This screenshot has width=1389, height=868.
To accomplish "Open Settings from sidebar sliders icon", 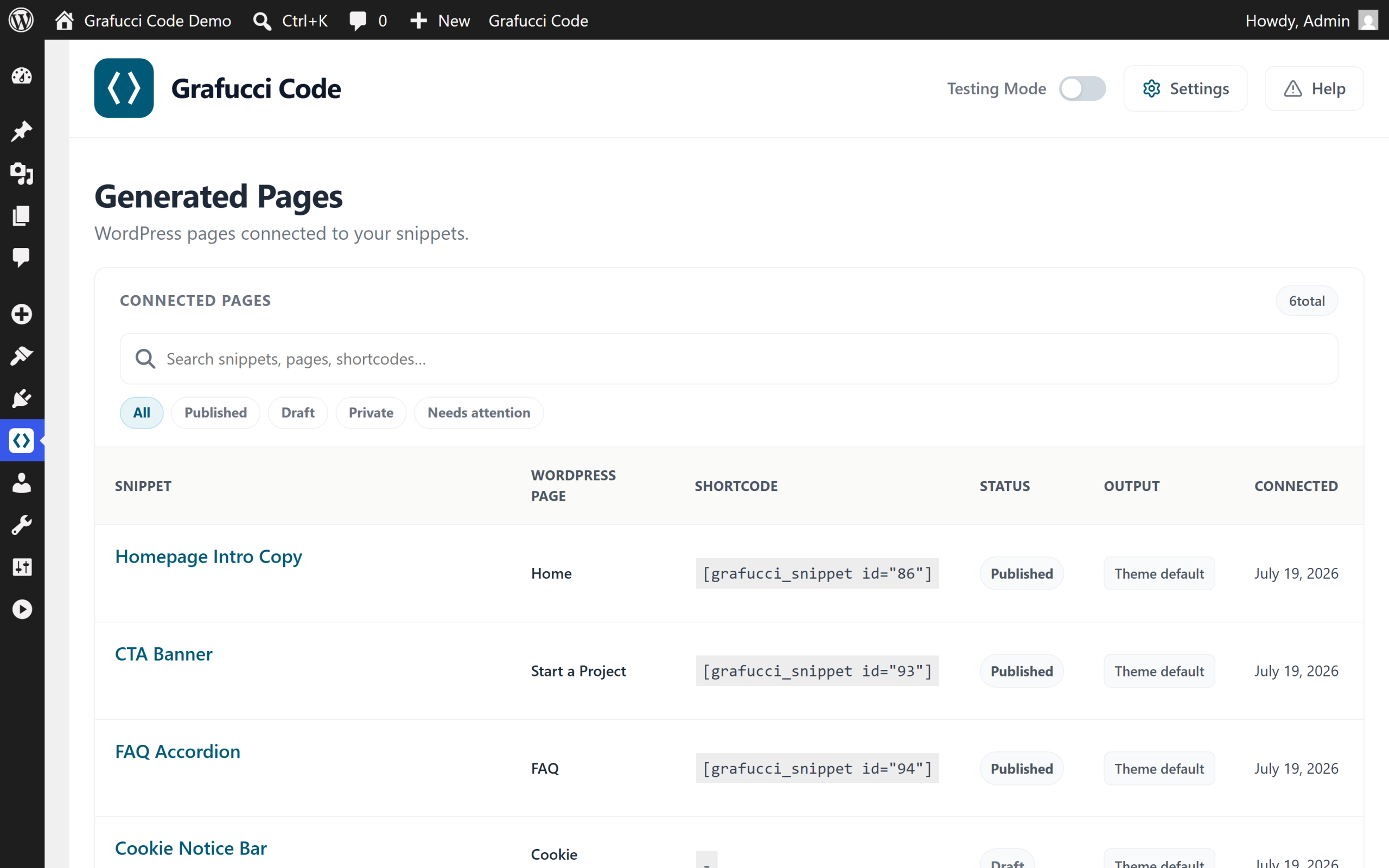I will [x=22, y=567].
